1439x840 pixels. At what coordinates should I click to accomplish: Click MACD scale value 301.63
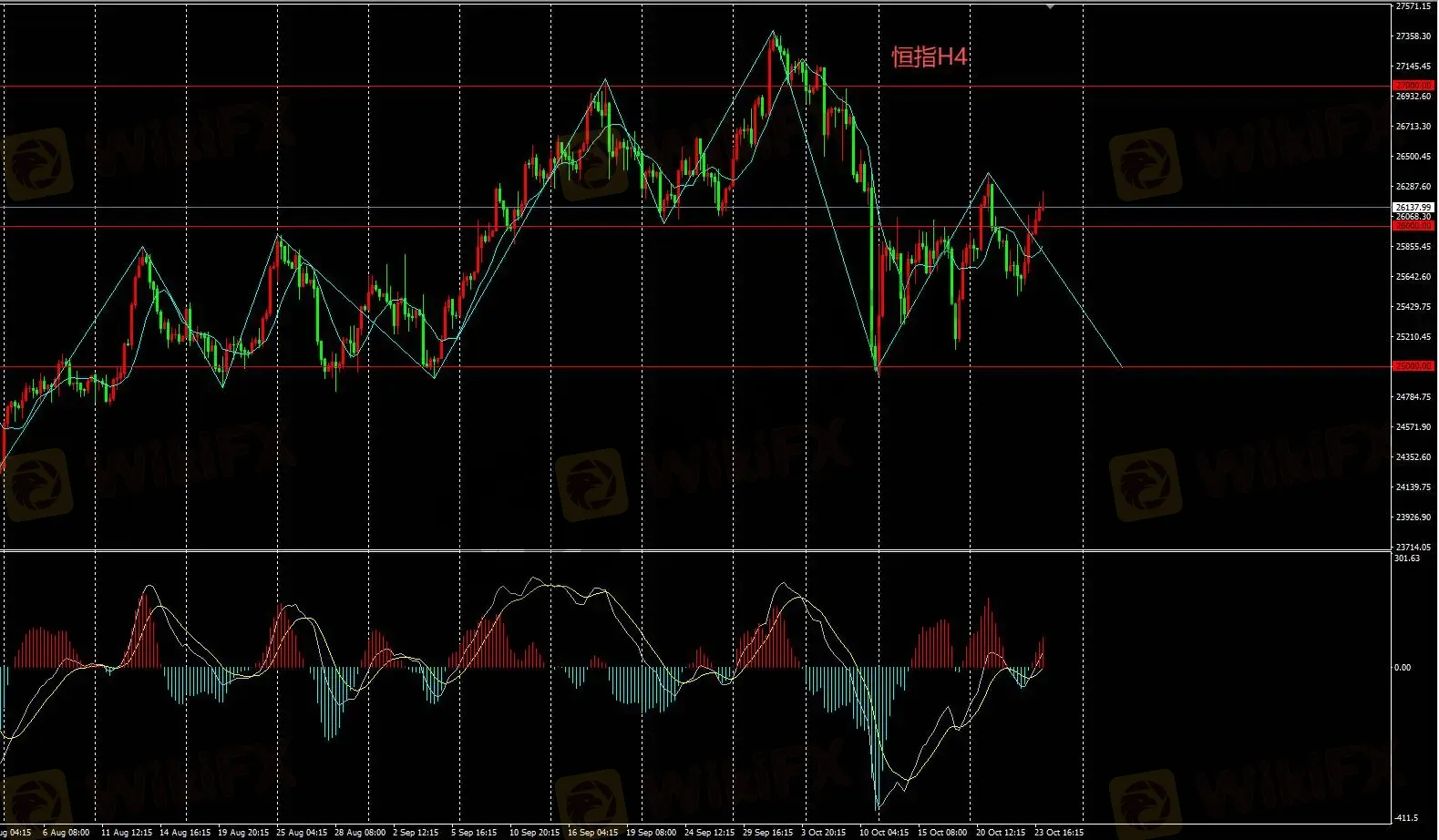[1407, 558]
